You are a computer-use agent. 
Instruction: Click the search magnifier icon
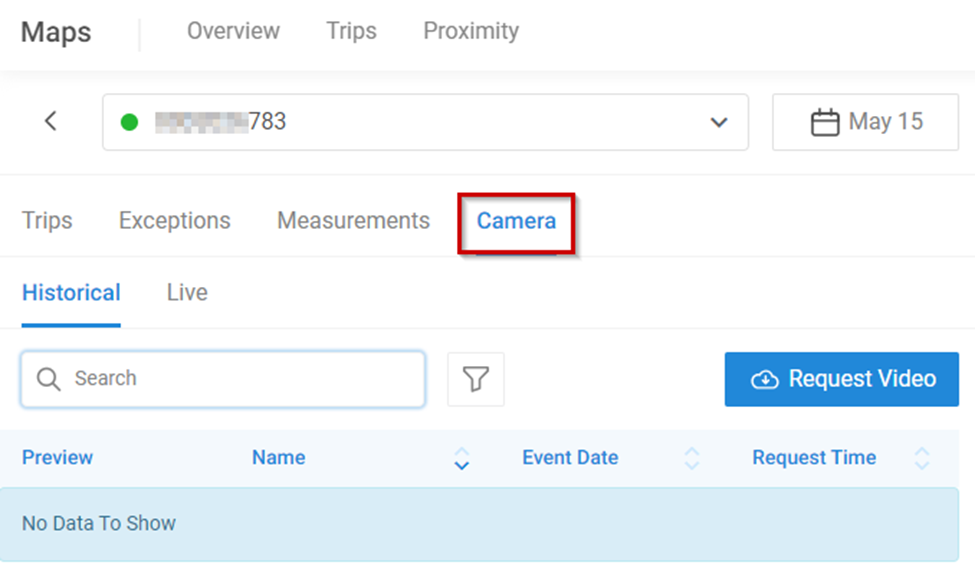[48, 379]
